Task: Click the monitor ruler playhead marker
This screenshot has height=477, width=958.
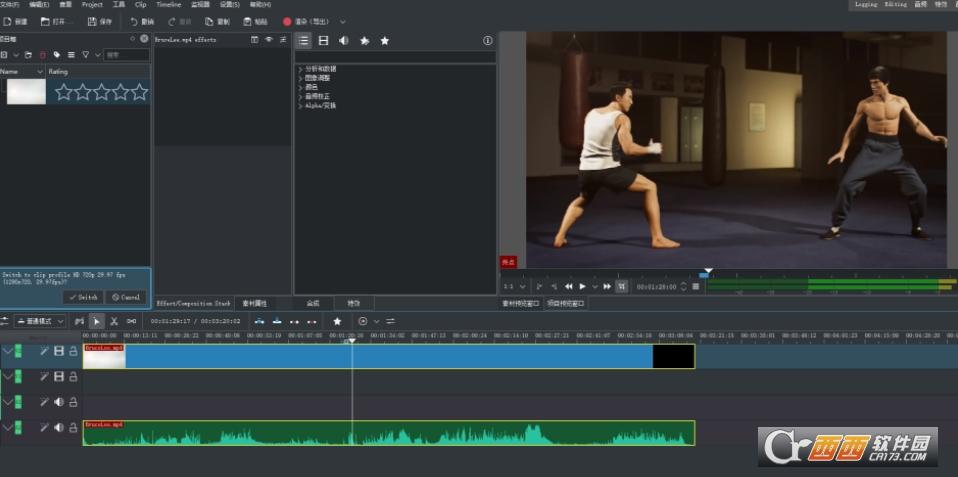Action: [x=708, y=271]
